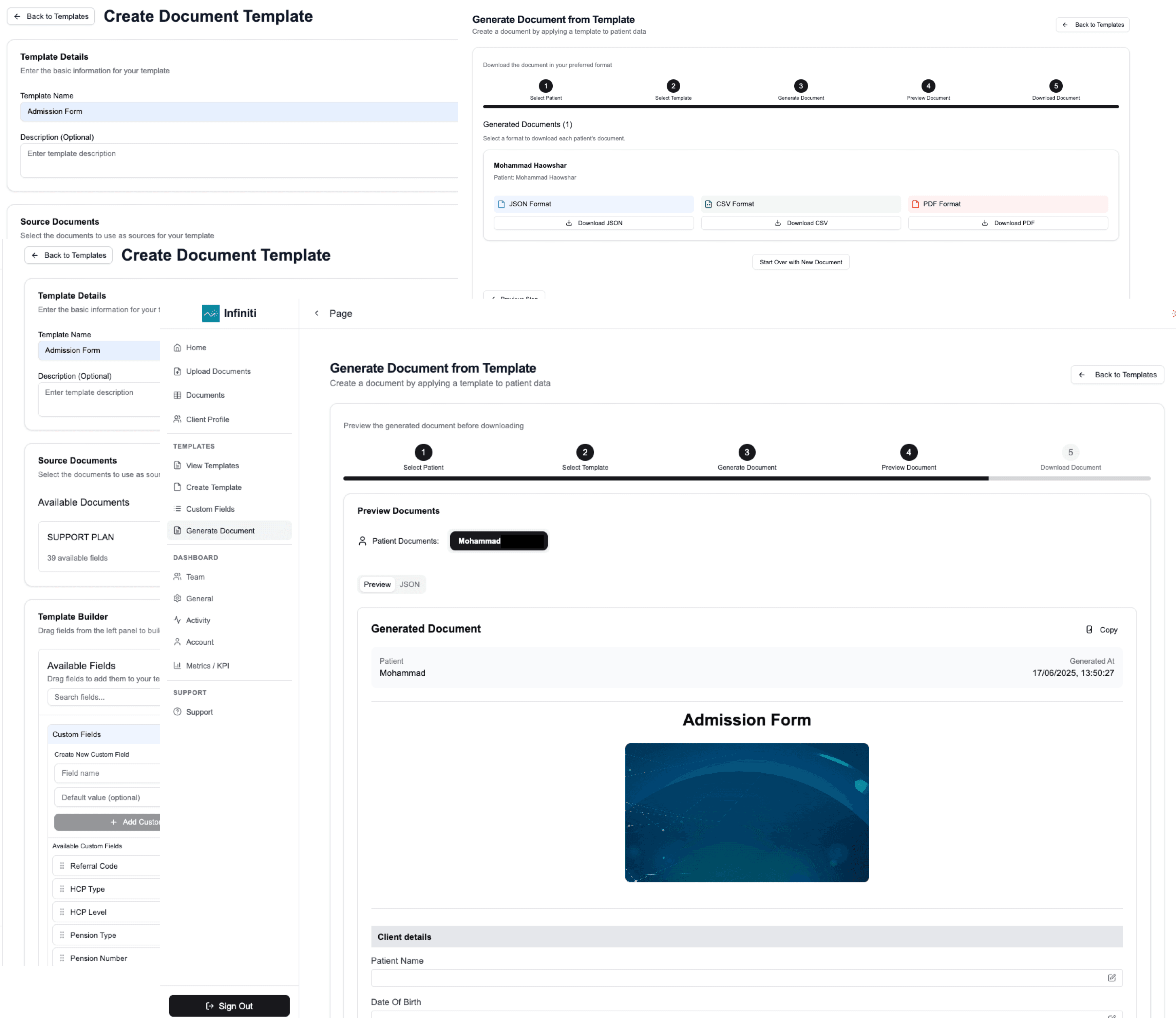Click Add Custom Field button
Viewport: 1176px width, 1018px height.
tap(107, 822)
